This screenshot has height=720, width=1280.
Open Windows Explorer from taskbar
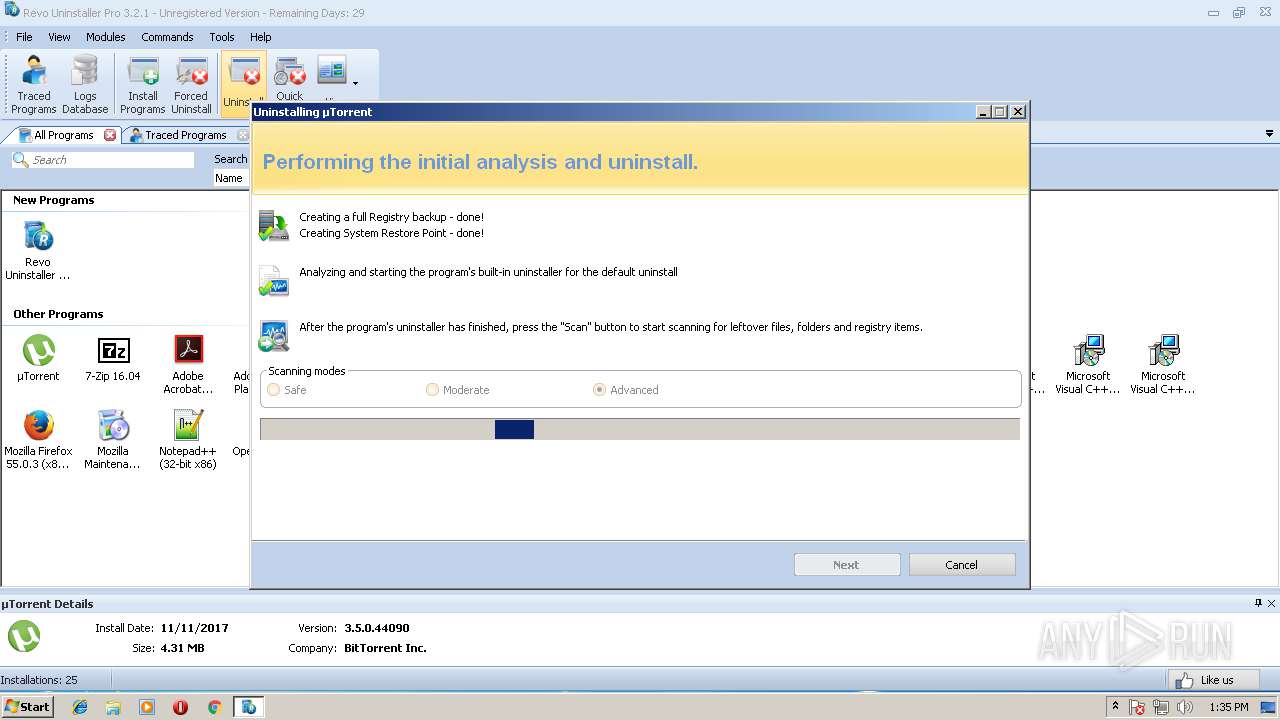113,707
